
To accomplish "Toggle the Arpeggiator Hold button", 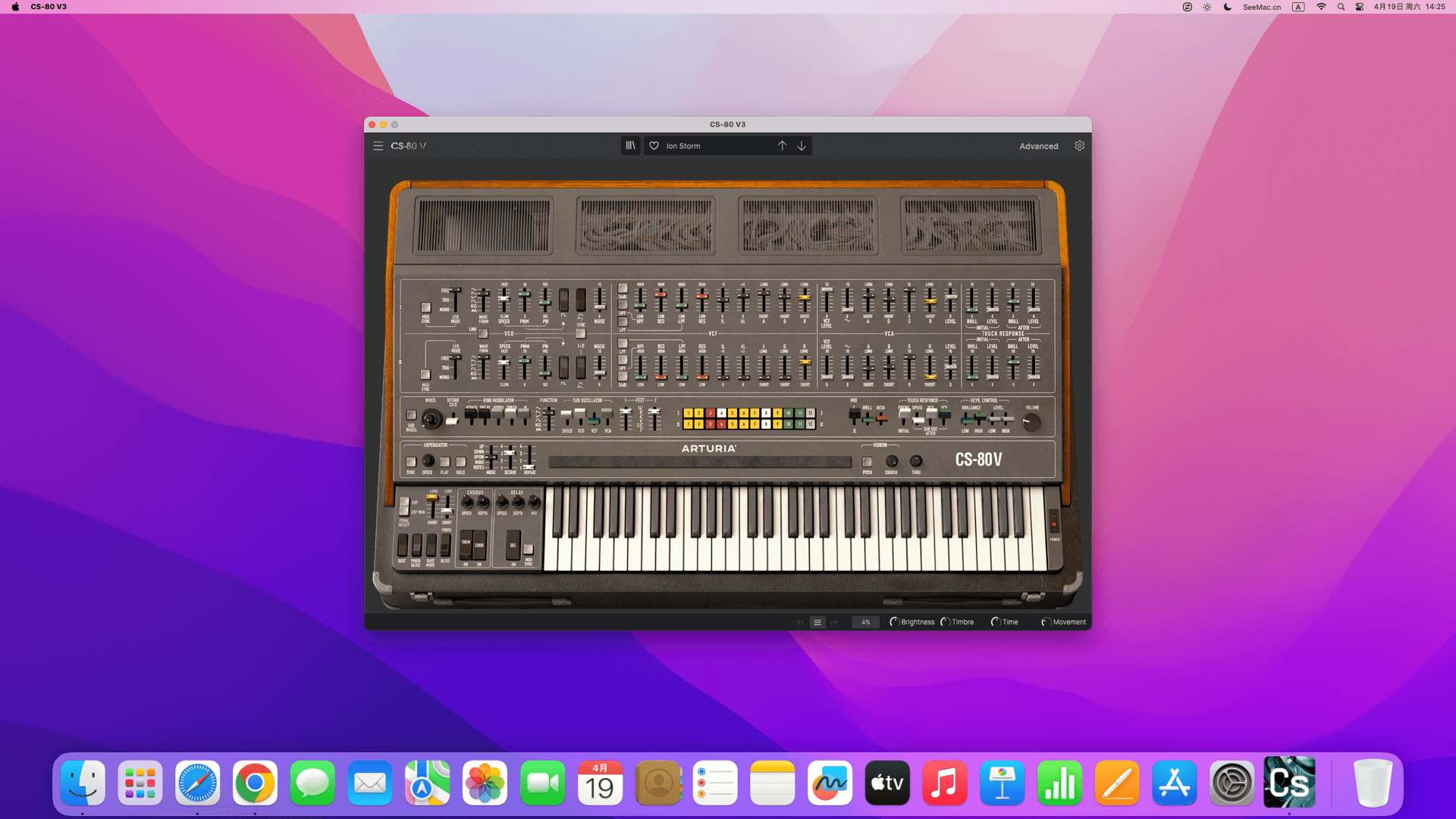I will 460,462.
